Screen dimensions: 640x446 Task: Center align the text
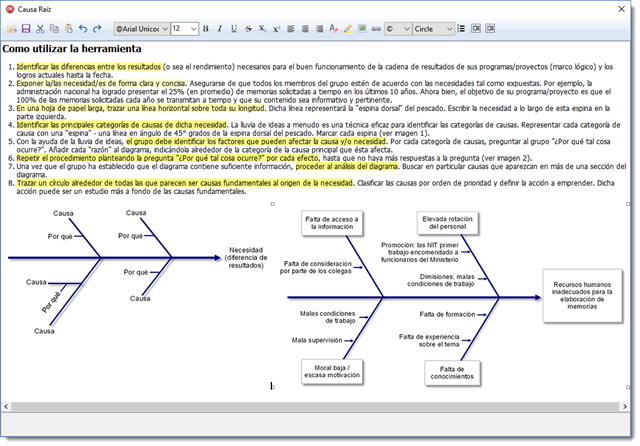coord(305,29)
